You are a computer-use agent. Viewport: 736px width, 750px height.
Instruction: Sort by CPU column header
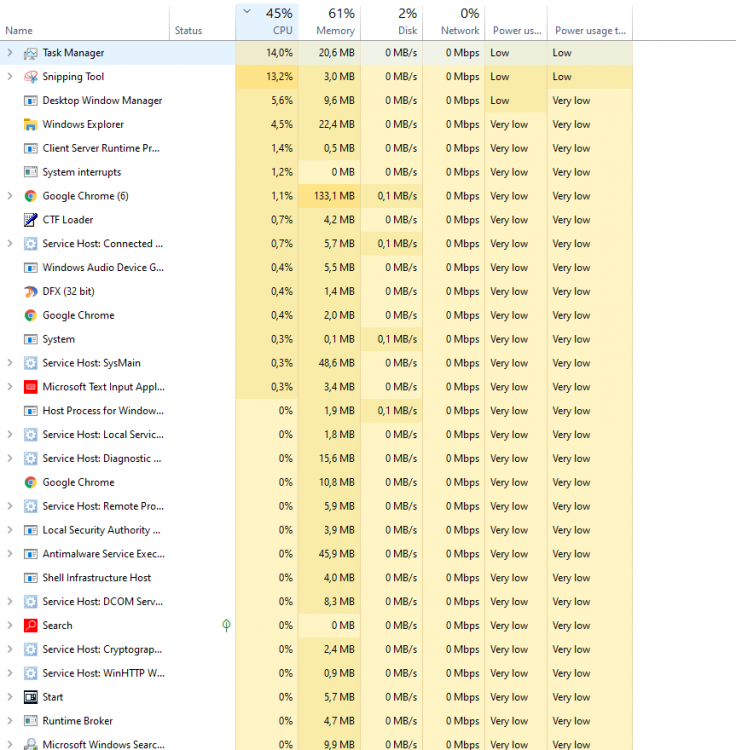(x=267, y=22)
